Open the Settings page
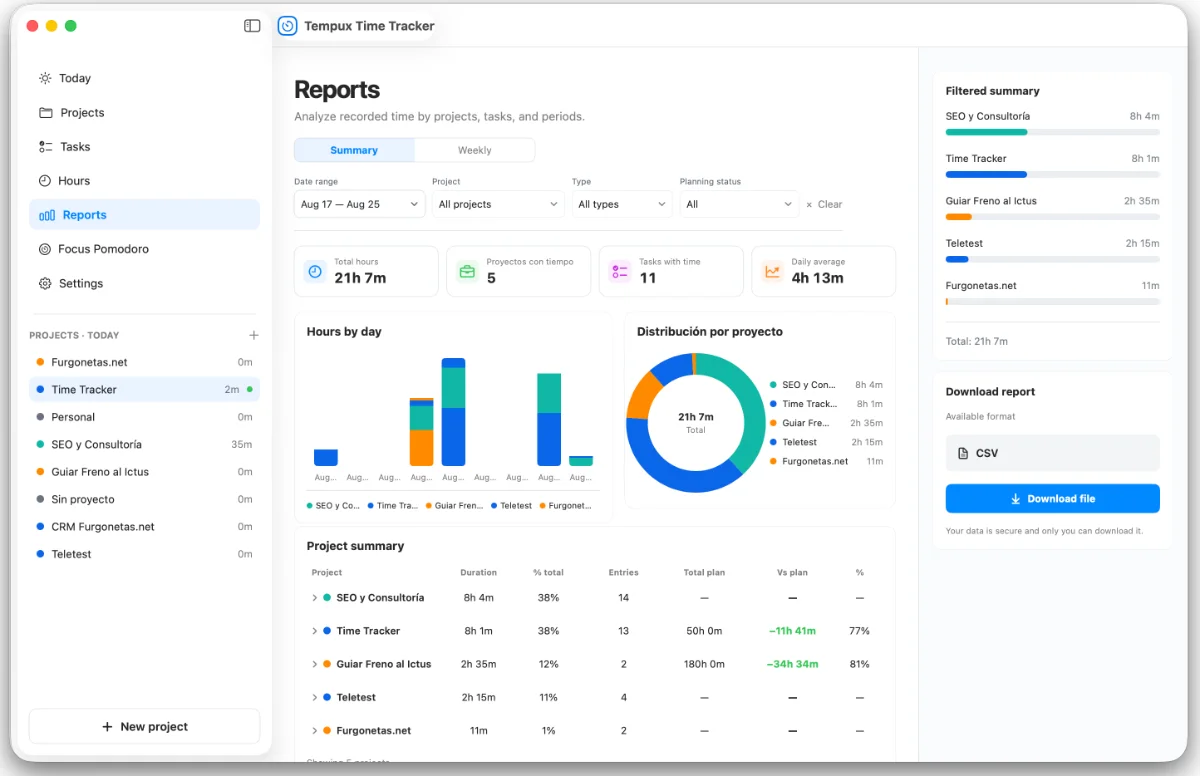Image resolution: width=1200 pixels, height=776 pixels. coord(144,283)
